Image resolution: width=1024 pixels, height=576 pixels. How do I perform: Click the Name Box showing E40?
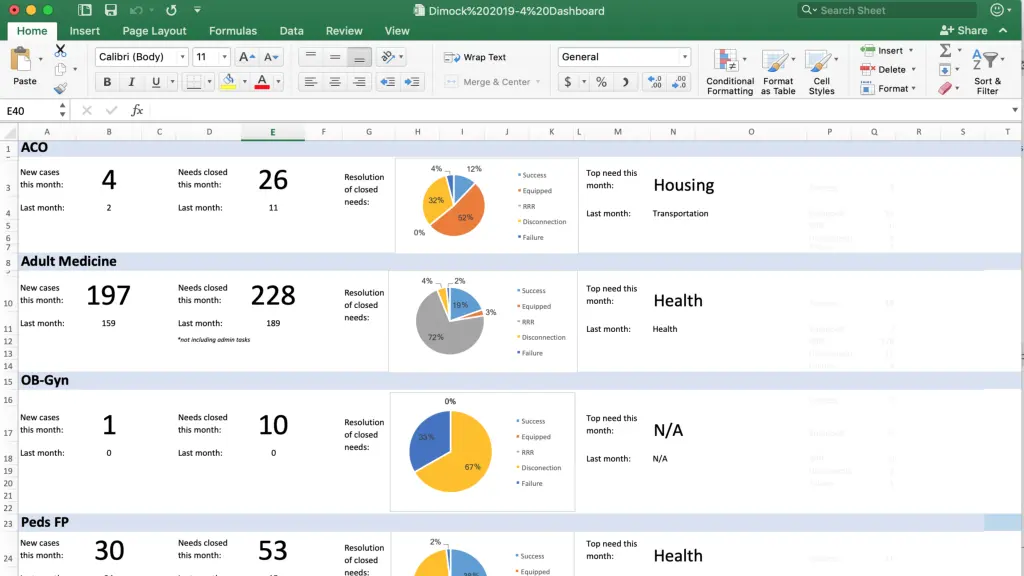click(29, 110)
